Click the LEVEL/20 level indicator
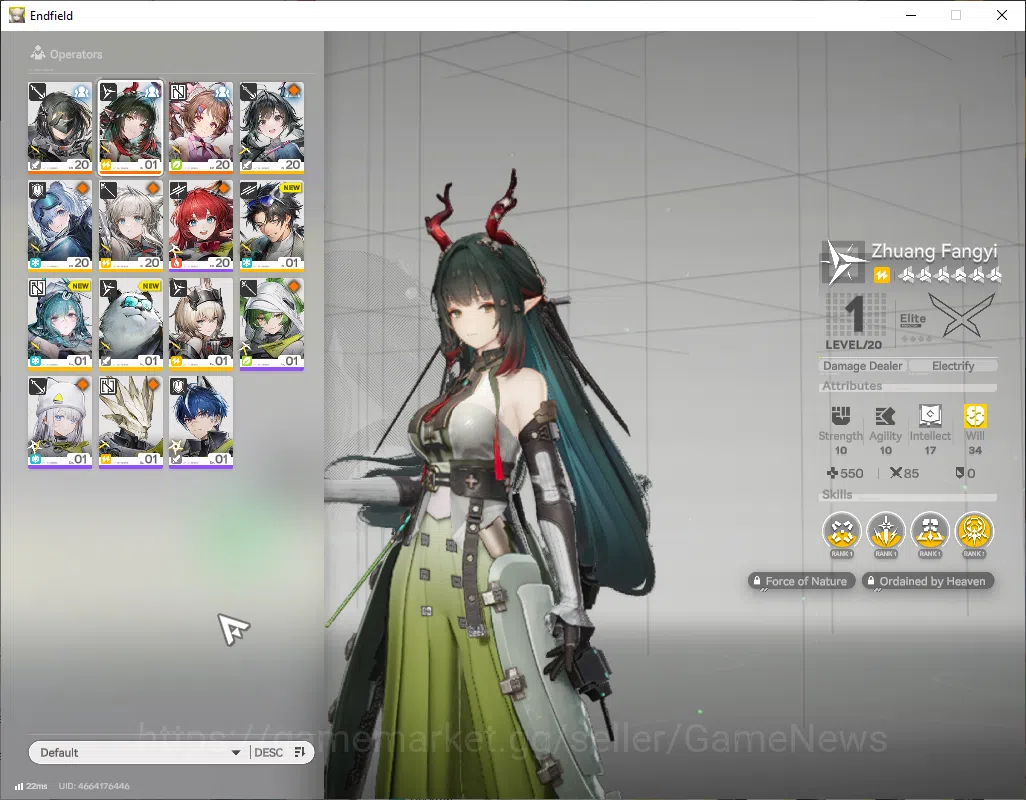Viewport: 1026px width, 800px height. [x=853, y=345]
